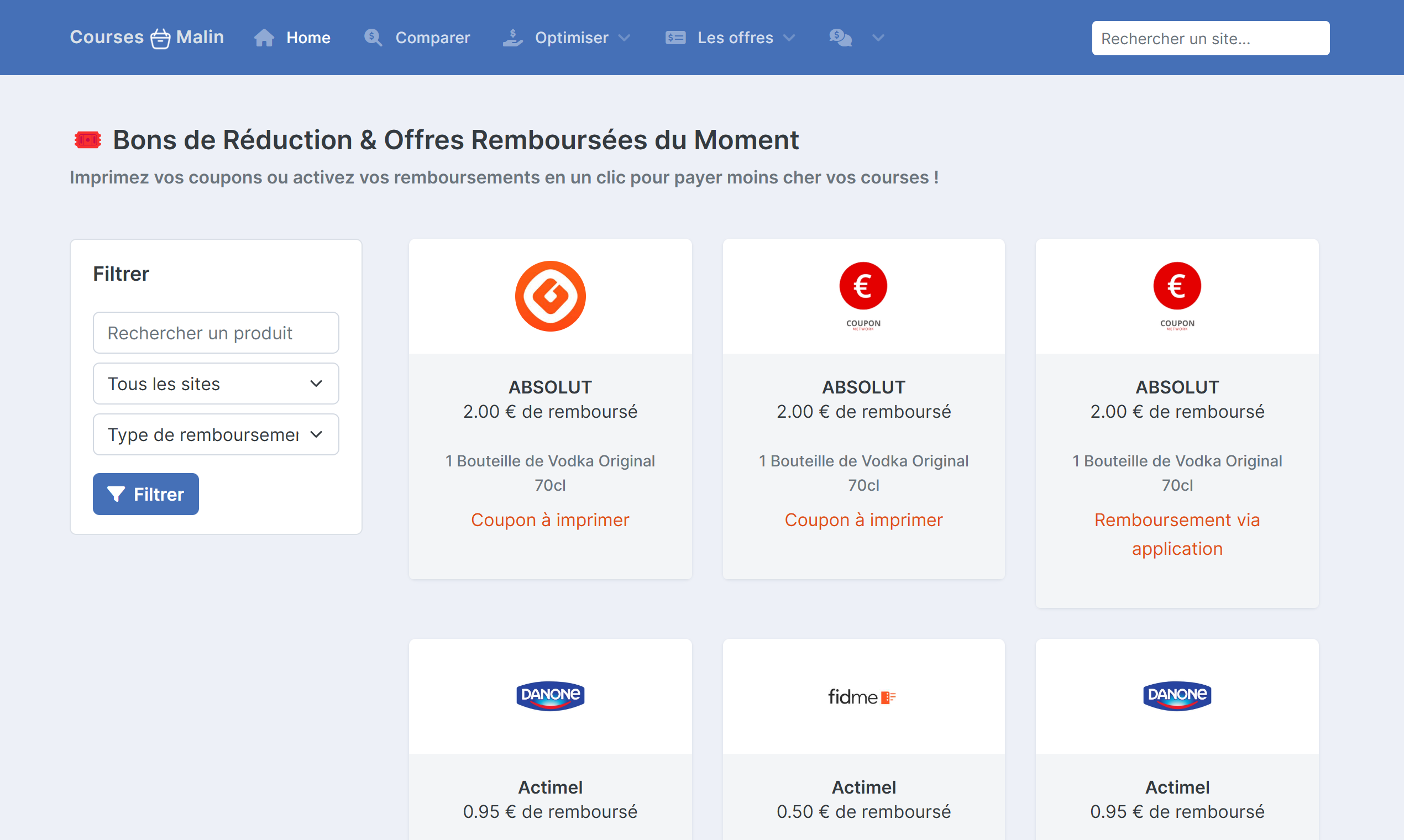
Task: Click third ABSOLUT card title
Action: [x=1177, y=387]
